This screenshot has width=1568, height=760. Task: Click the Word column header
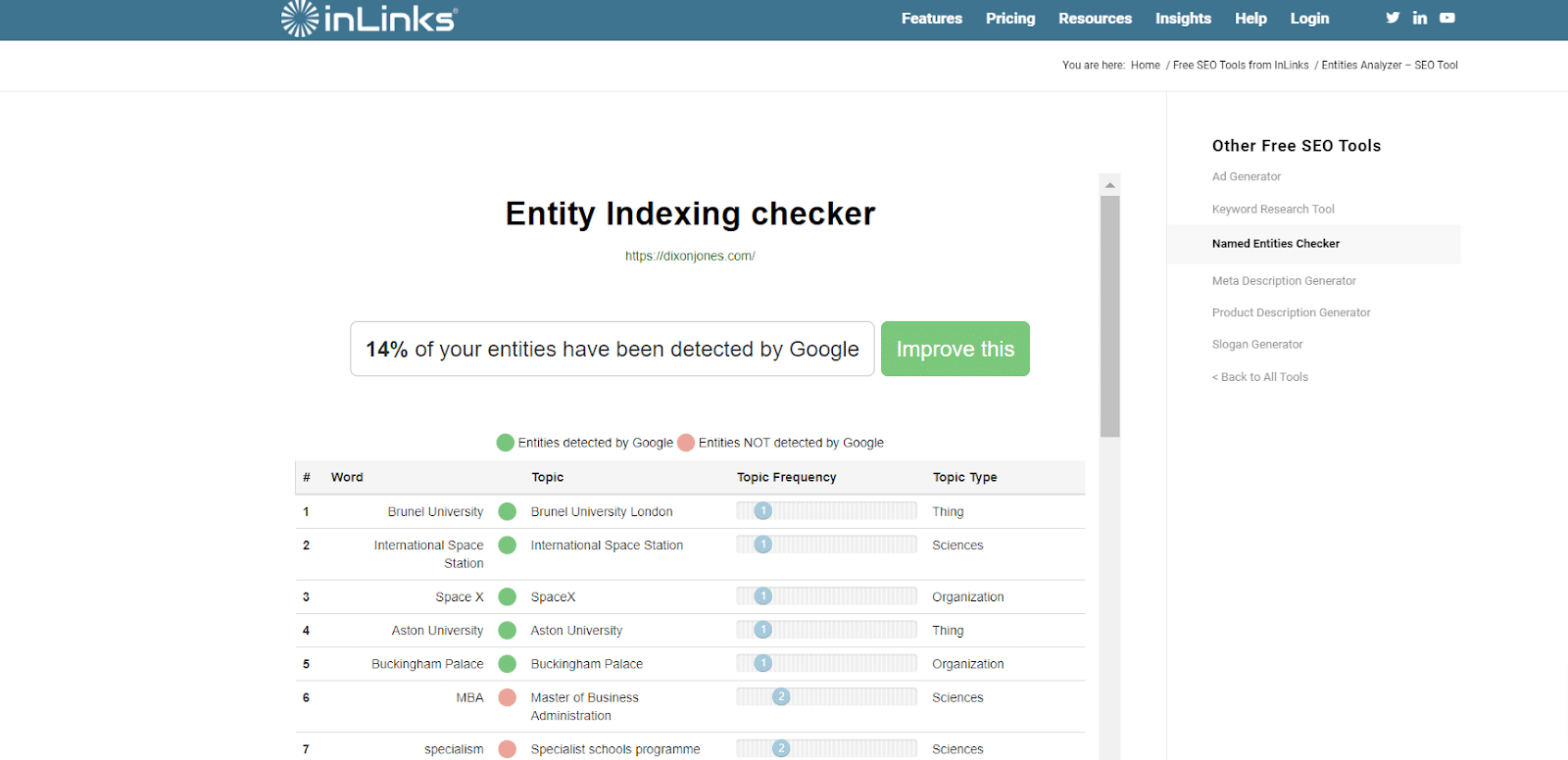coord(347,477)
